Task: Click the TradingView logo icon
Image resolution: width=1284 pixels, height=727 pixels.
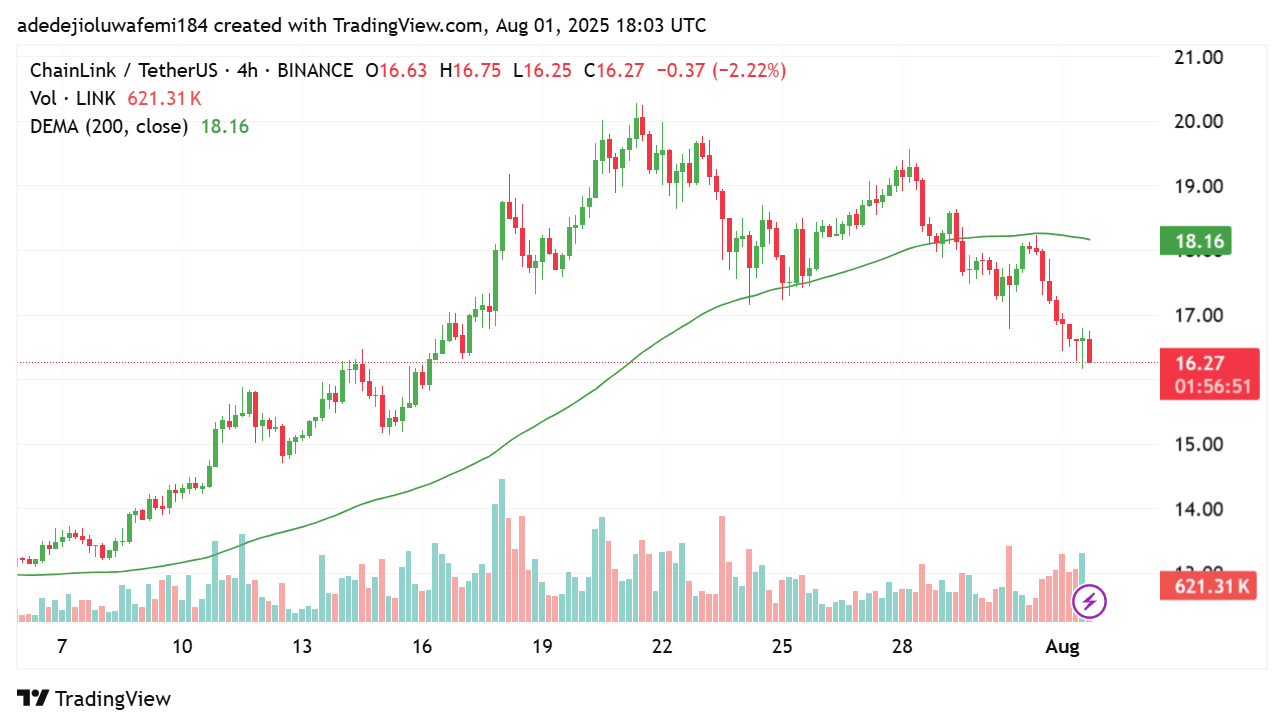Action: [33, 698]
